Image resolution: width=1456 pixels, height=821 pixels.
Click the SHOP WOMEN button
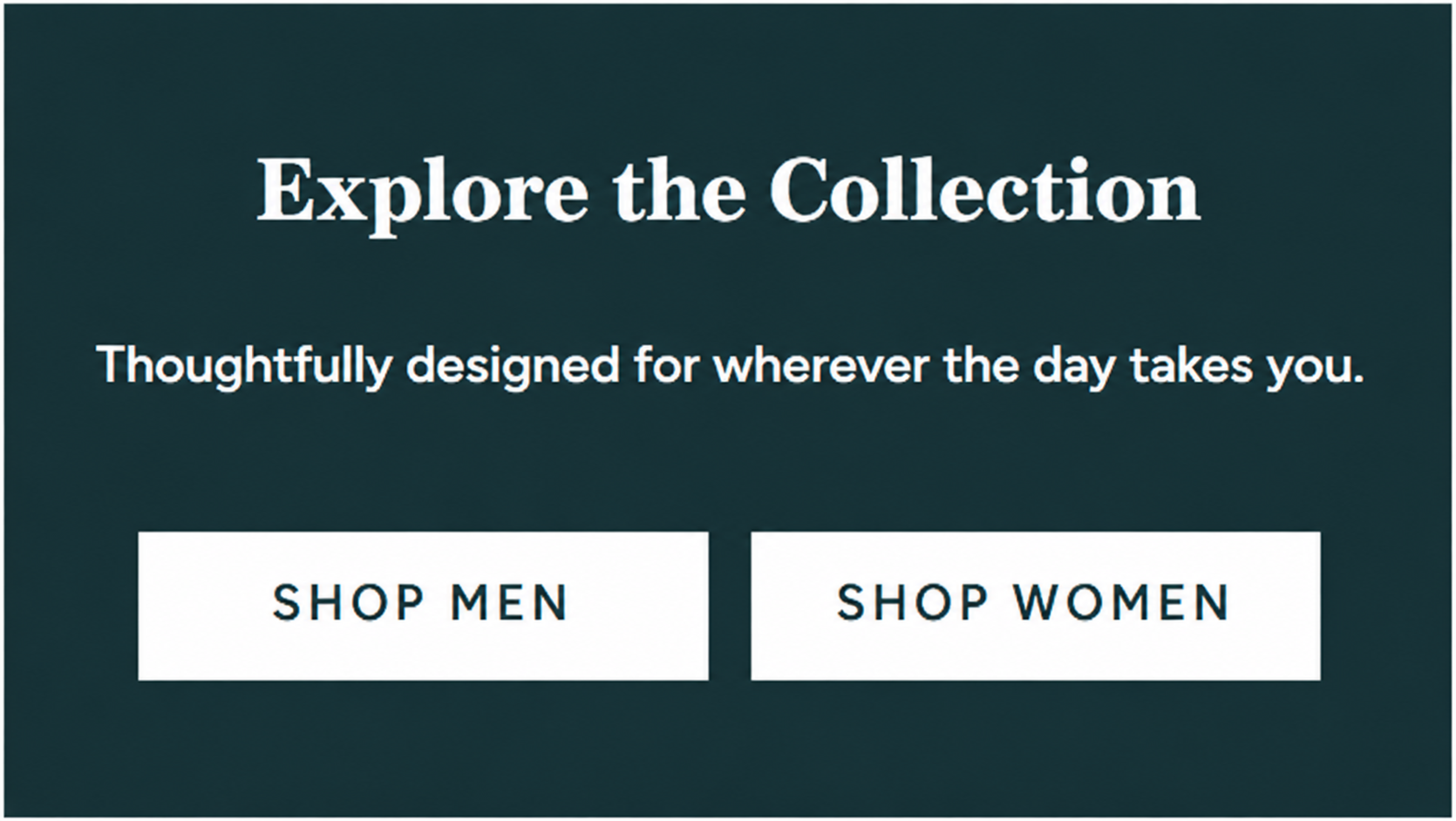pyautogui.click(x=1036, y=606)
